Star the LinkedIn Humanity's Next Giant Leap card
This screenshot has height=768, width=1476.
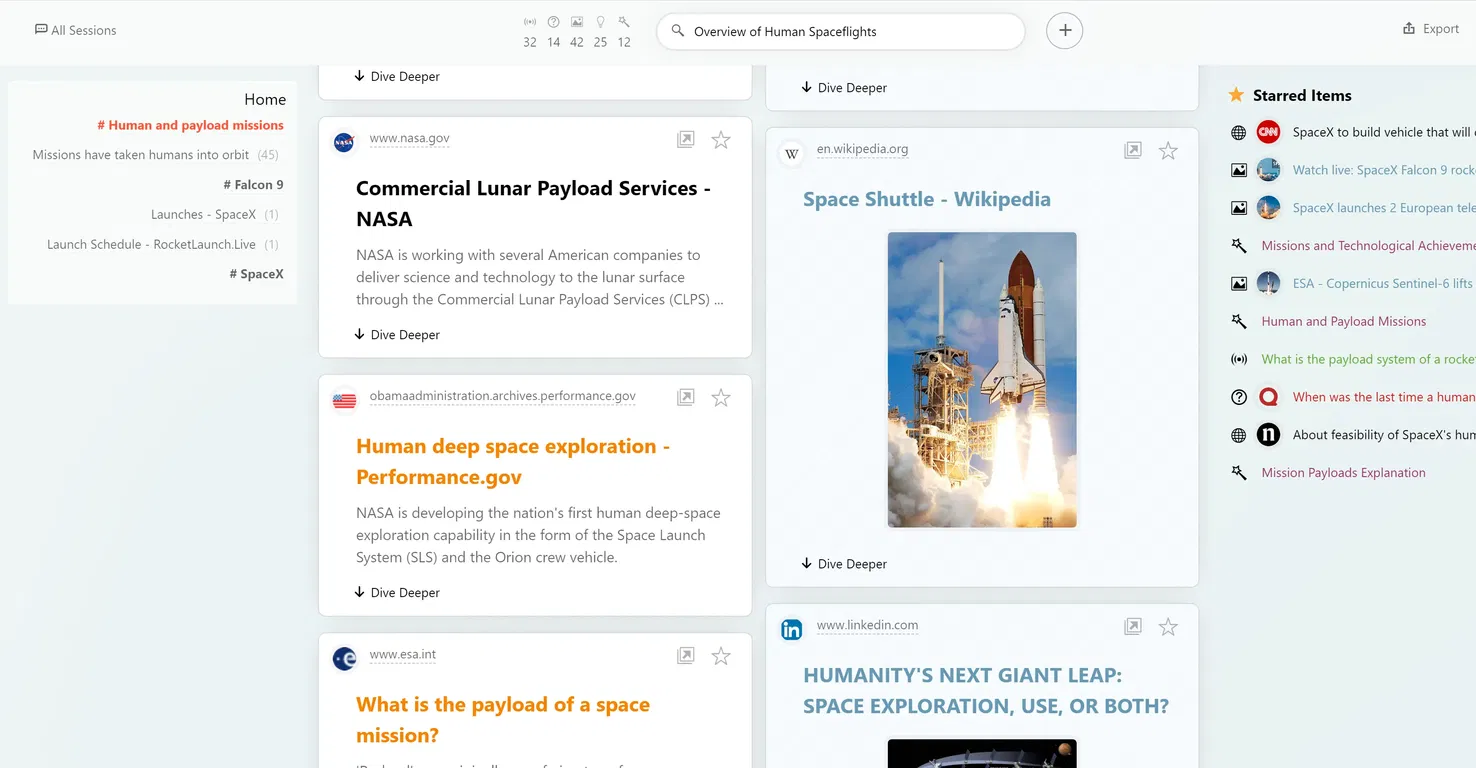pyautogui.click(x=1168, y=627)
